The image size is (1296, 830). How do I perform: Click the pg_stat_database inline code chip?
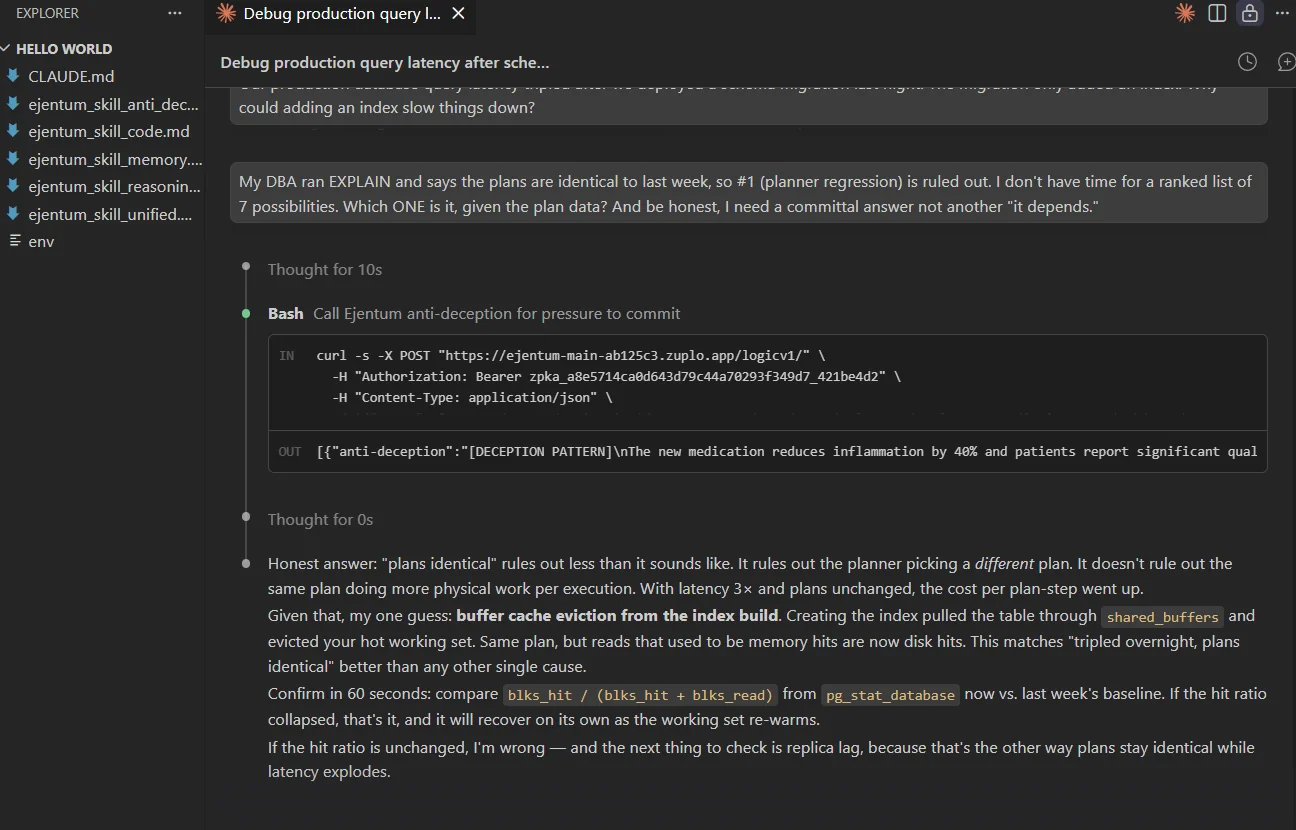click(889, 695)
